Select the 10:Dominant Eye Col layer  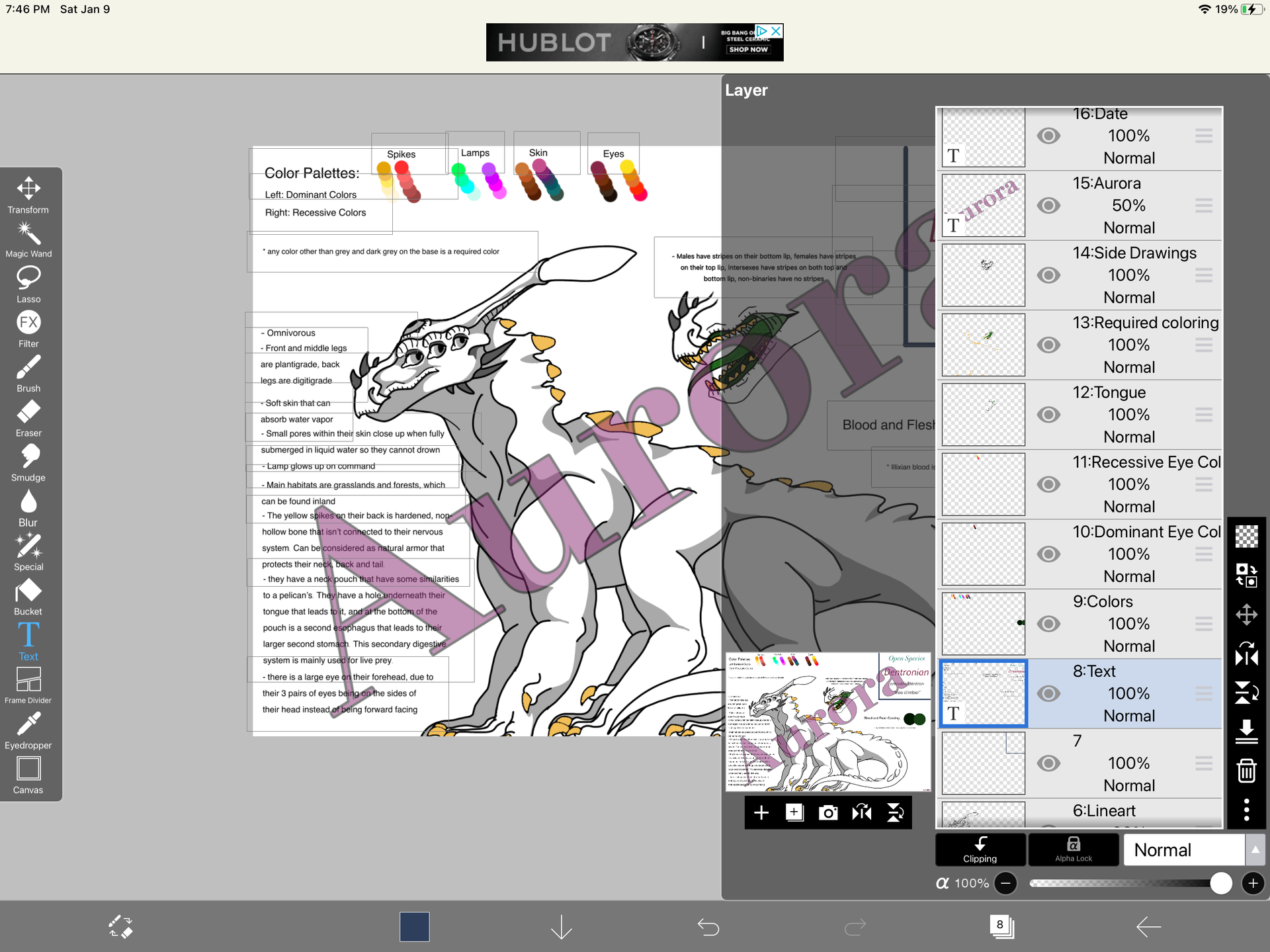(1080, 554)
